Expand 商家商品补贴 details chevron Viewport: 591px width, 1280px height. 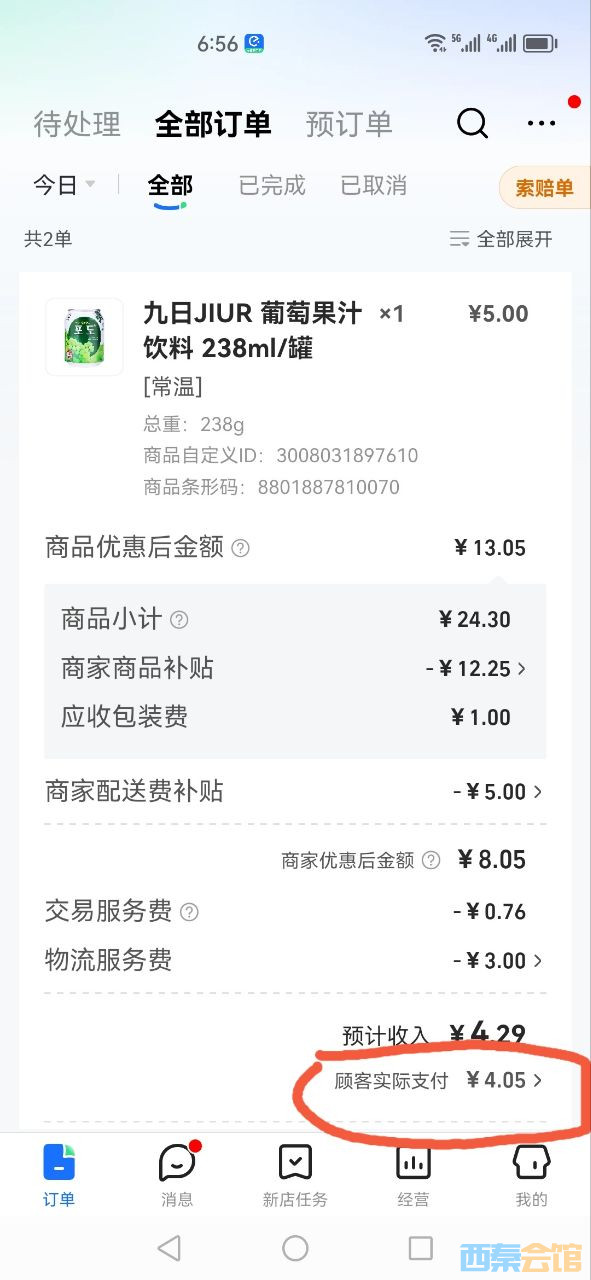click(x=522, y=669)
